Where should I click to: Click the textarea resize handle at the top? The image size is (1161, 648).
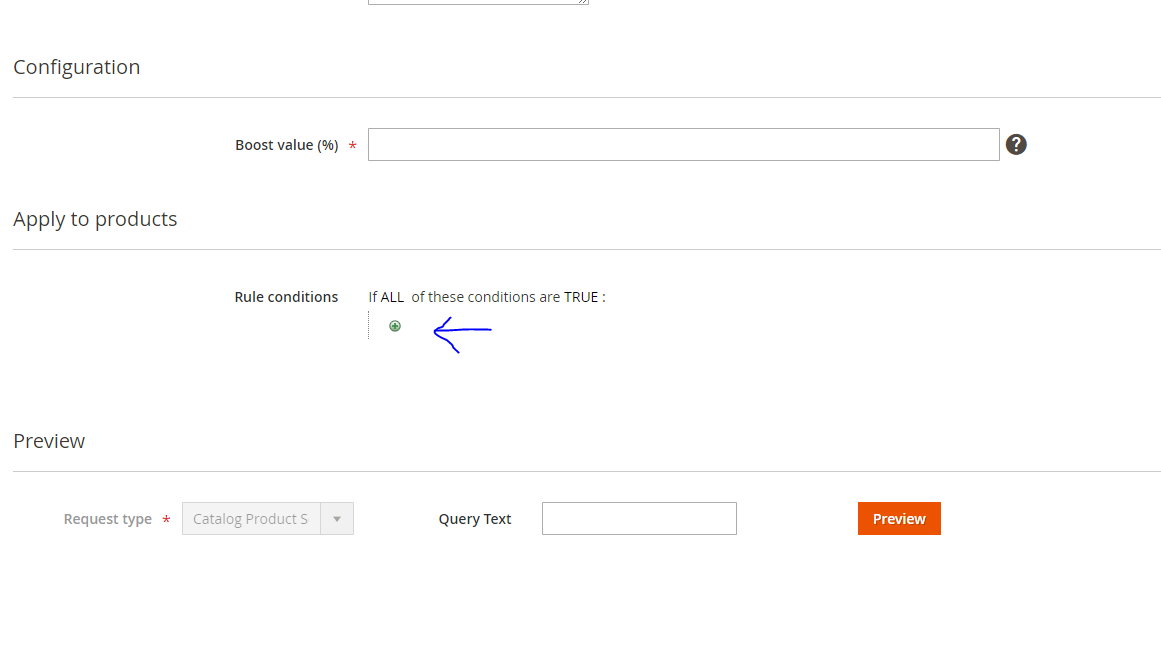[x=583, y=2]
